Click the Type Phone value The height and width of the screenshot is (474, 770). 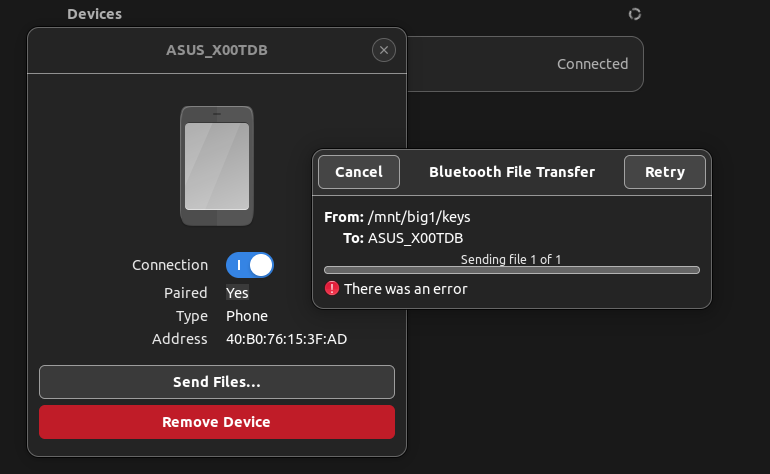(247, 316)
